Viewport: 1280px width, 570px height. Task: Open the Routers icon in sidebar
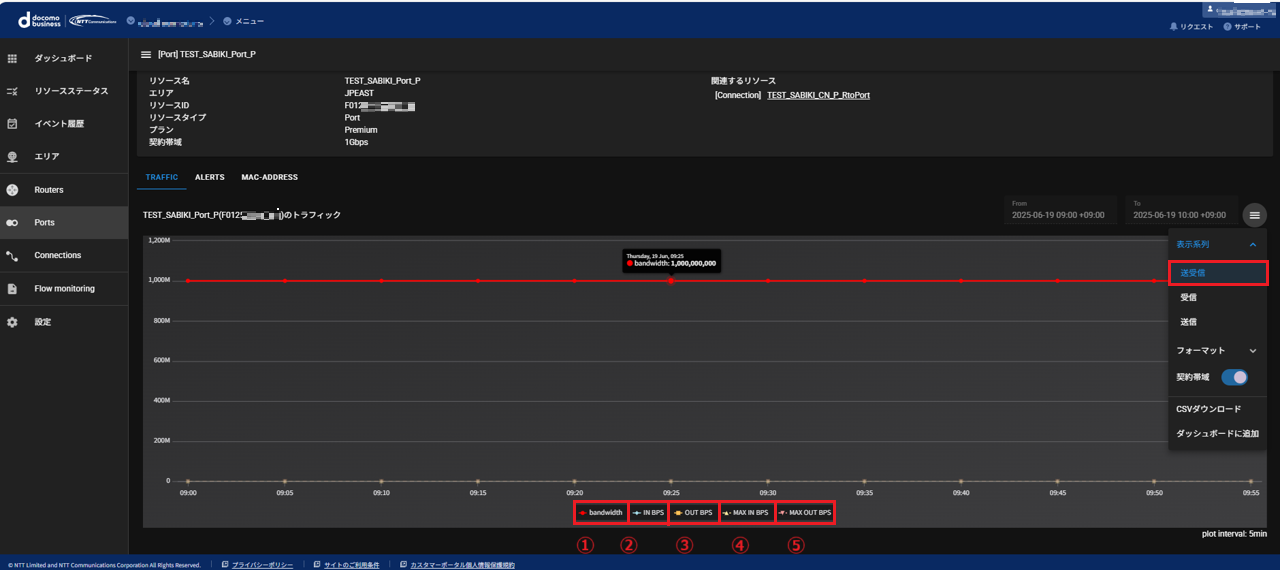point(12,190)
